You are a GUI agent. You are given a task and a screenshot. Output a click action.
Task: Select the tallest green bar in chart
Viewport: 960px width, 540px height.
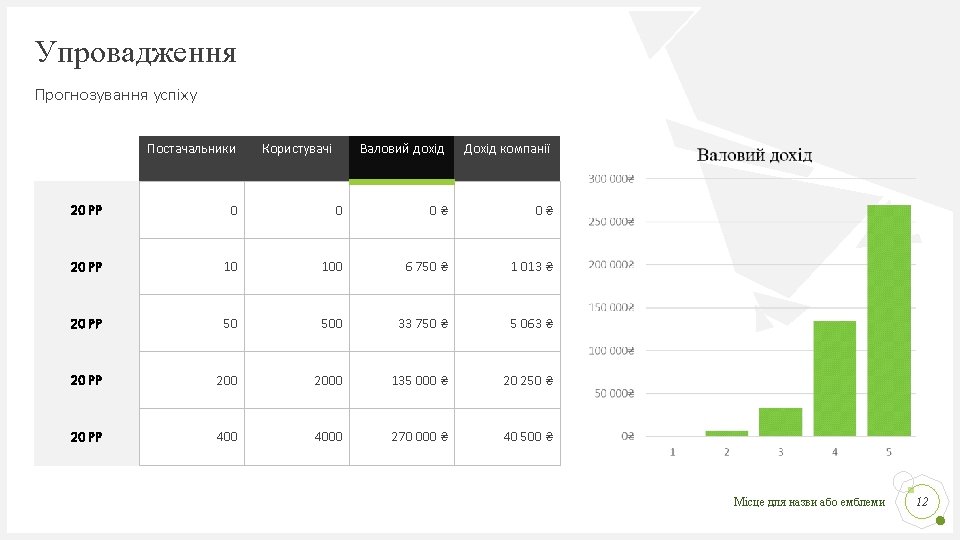(889, 320)
